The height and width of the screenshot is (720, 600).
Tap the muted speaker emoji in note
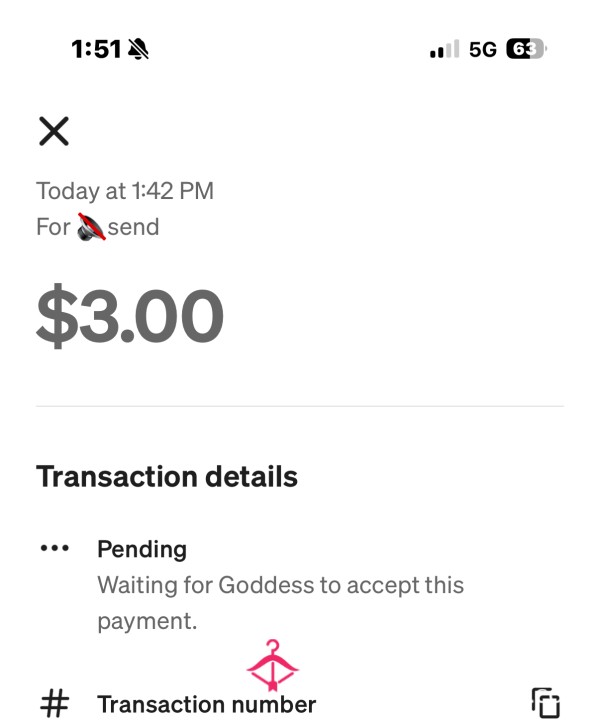pyautogui.click(x=91, y=227)
